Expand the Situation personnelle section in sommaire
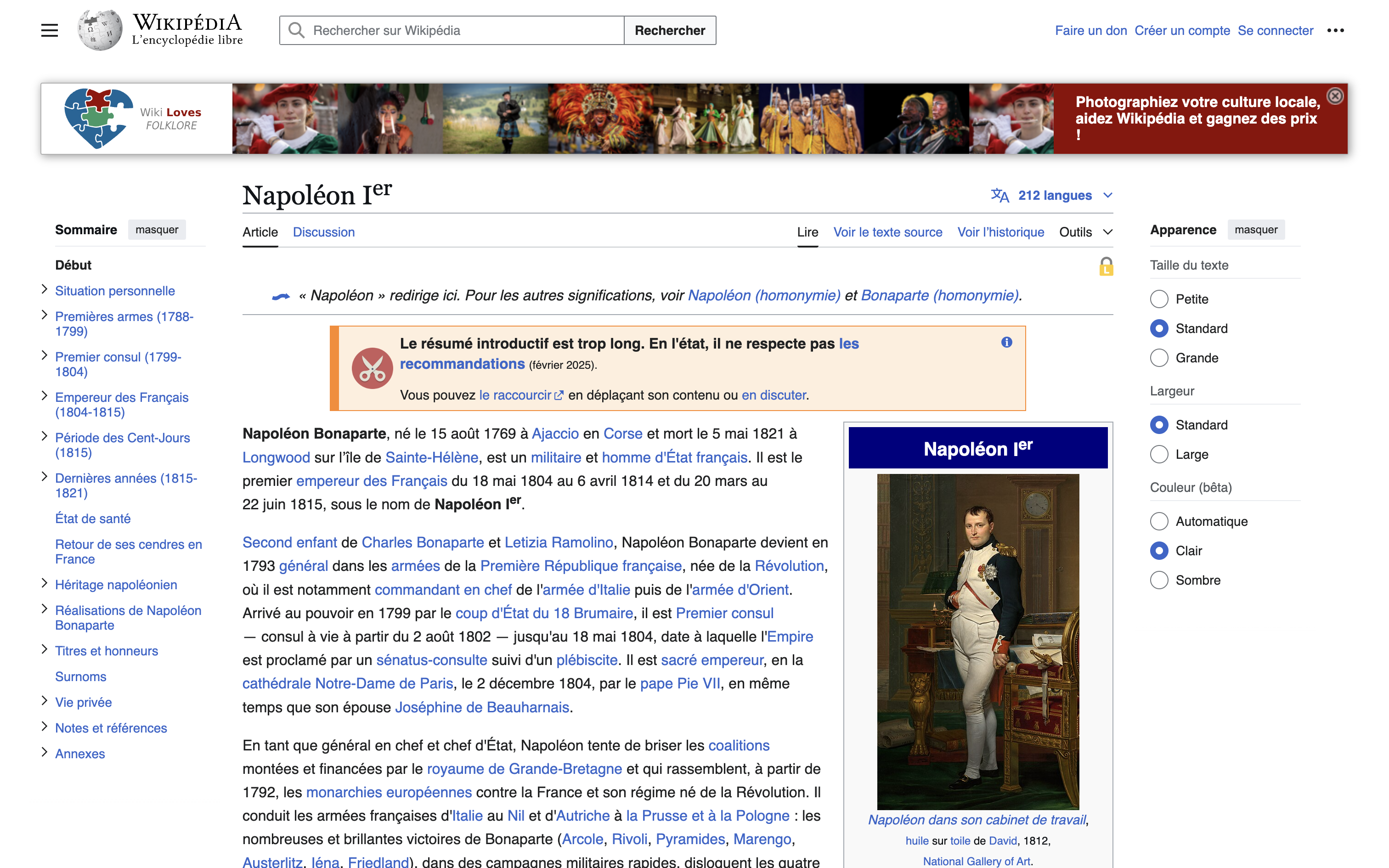The image size is (1389, 868). point(44,289)
